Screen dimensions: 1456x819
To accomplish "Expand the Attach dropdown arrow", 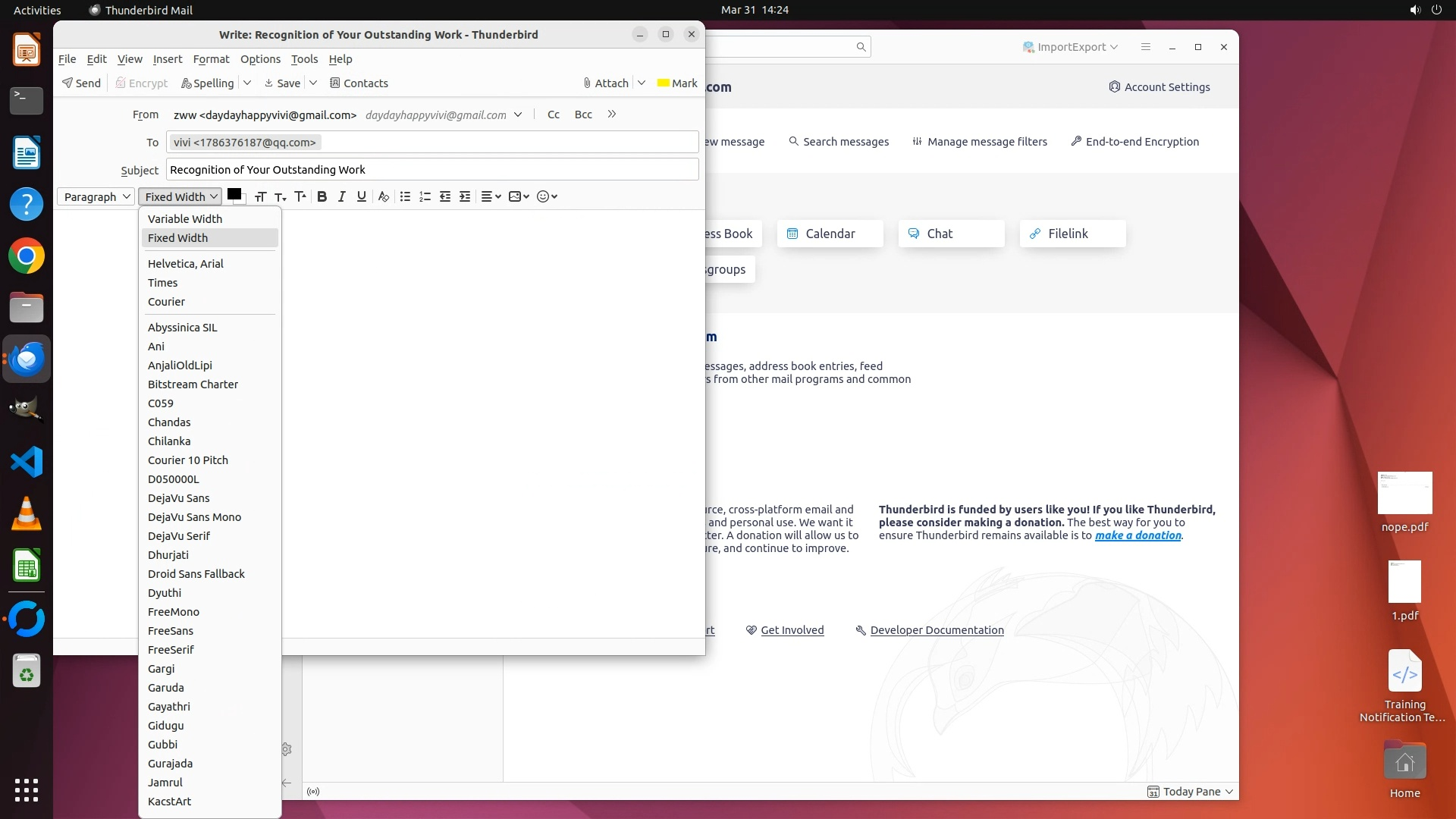I will tap(642, 83).
